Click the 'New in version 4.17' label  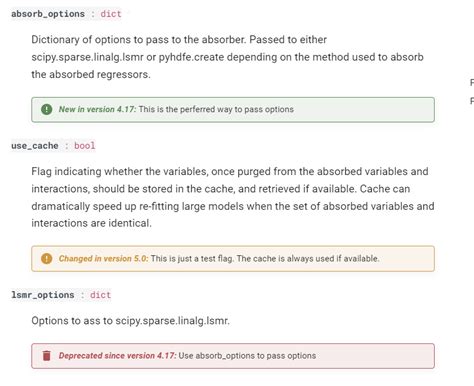tap(97, 109)
